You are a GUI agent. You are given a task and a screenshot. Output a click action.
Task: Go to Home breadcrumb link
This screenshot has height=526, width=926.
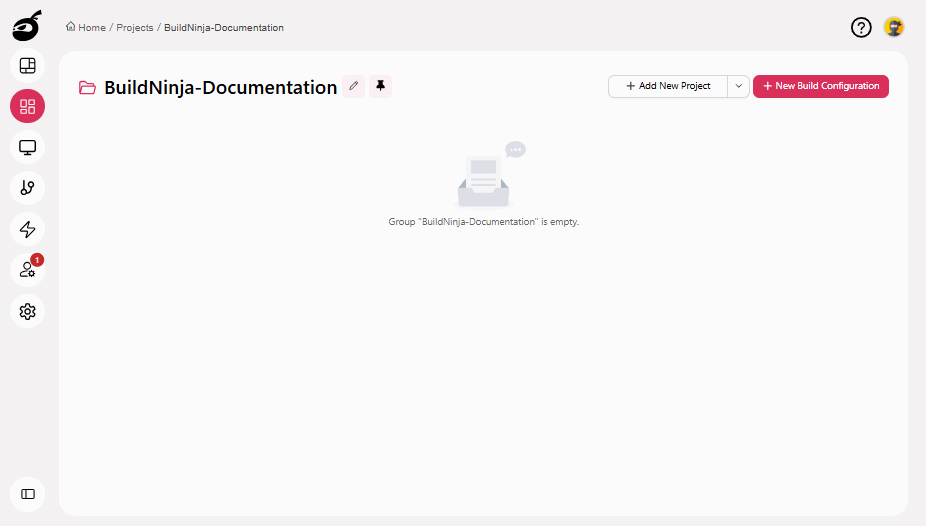(x=86, y=27)
